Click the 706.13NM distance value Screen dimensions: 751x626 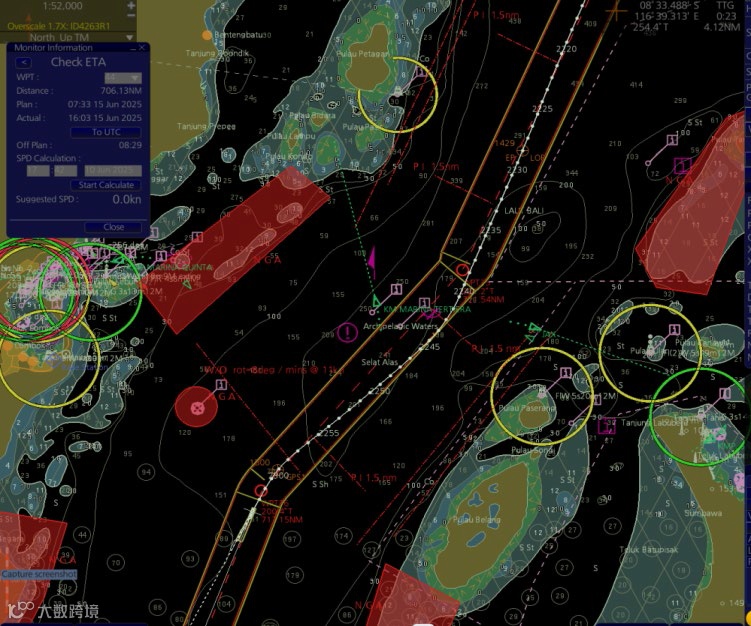[121, 91]
